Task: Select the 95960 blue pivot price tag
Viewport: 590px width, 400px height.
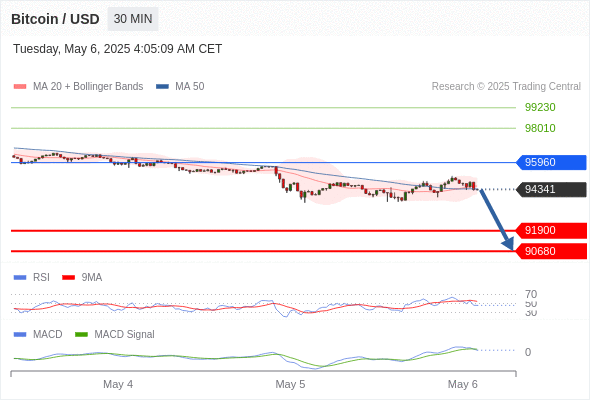Action: click(x=551, y=162)
